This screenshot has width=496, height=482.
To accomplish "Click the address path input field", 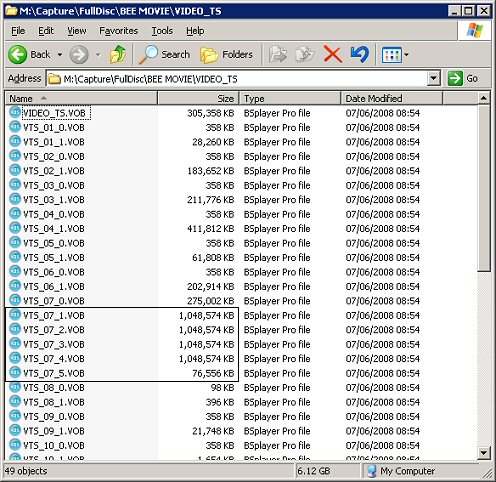I will pos(237,79).
